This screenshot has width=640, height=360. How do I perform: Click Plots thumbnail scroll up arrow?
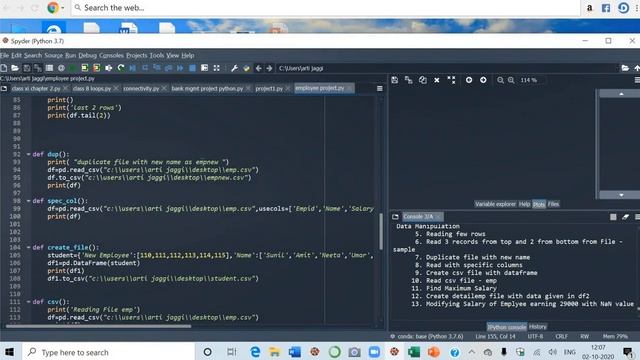tap(621, 94)
